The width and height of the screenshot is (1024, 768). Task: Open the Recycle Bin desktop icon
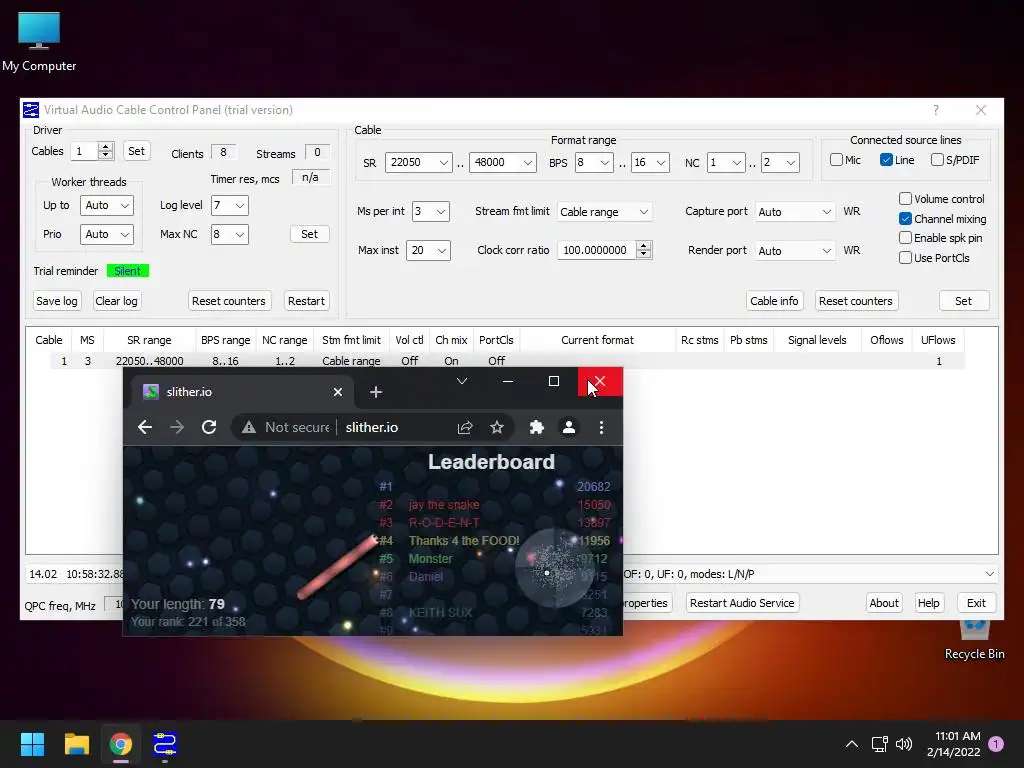tap(974, 641)
